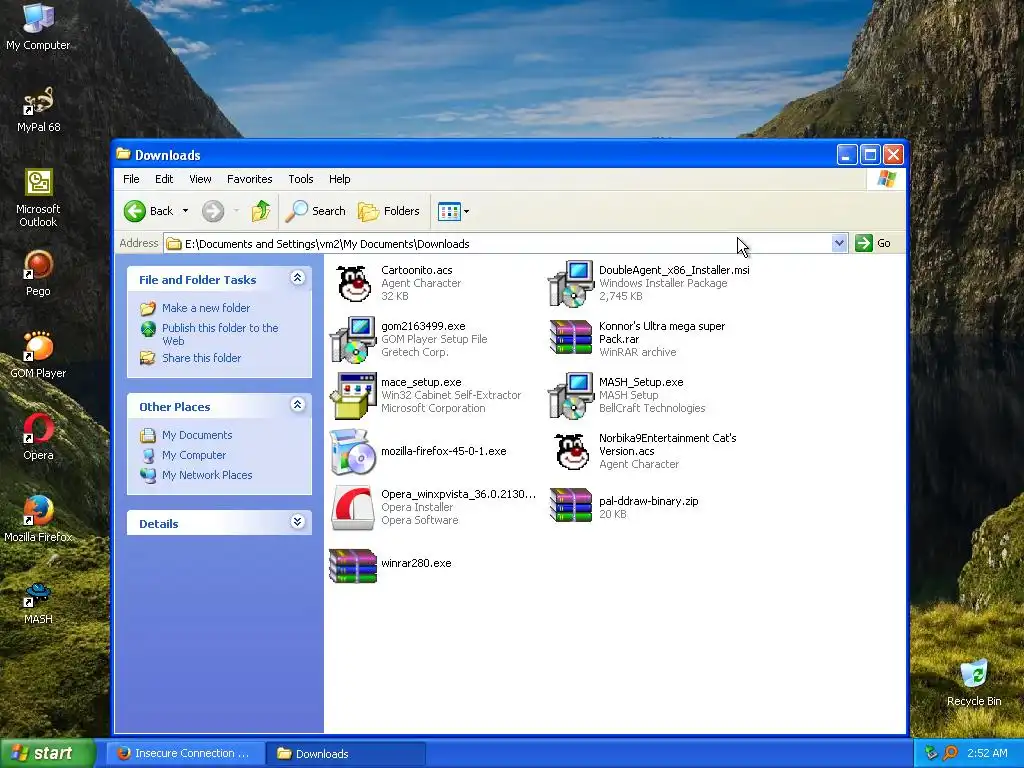The height and width of the screenshot is (768, 1024).
Task: Select the Opera_winxpvista installer icon
Action: 353,507
